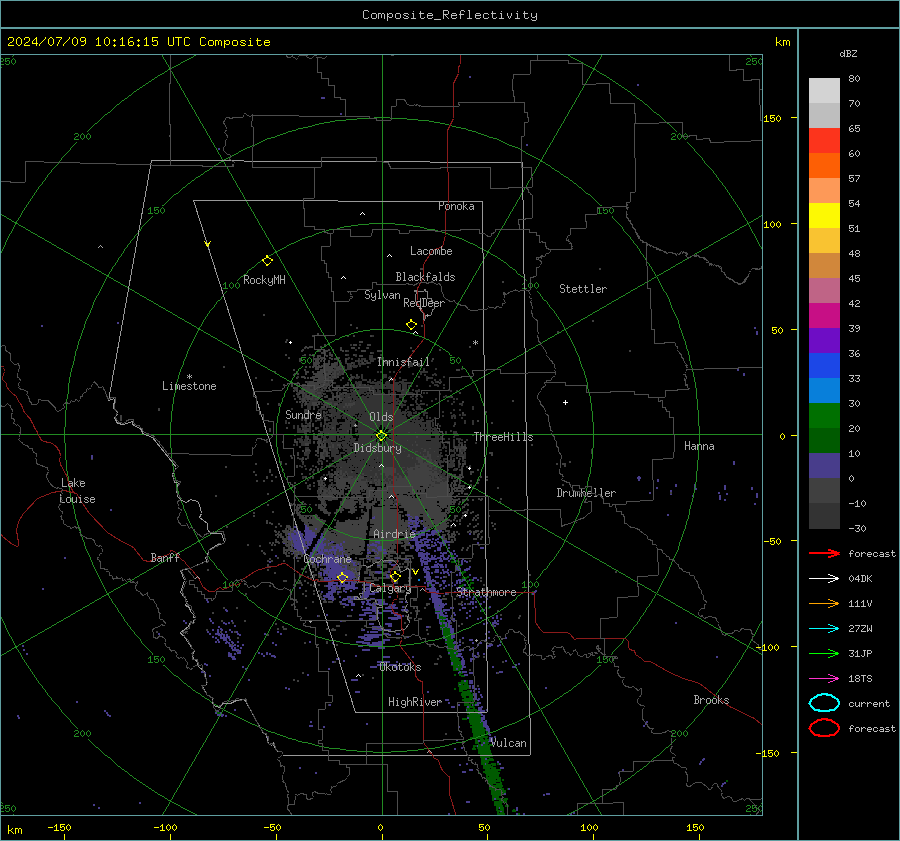The height and width of the screenshot is (841, 900).
Task: Click the Lake Louise label
Action: pos(77,491)
